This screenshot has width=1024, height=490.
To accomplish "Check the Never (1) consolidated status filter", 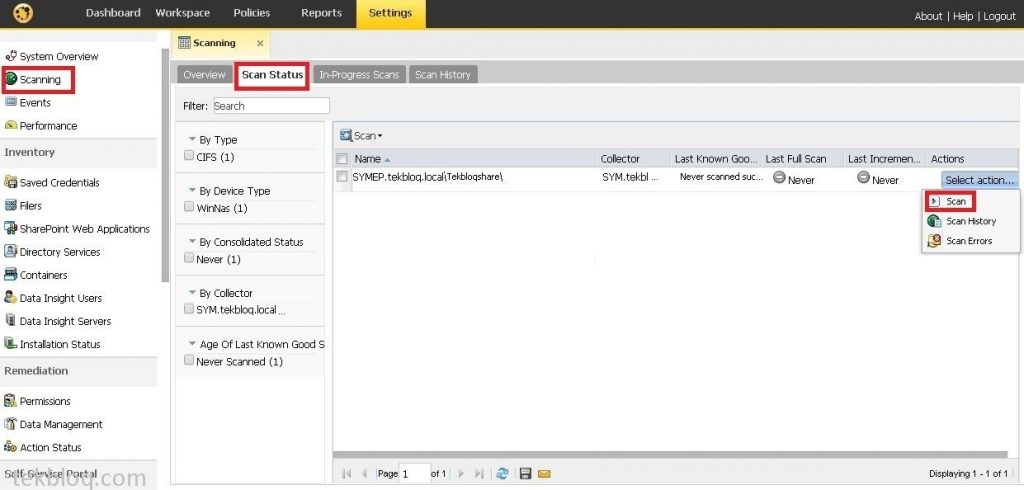I will click(189, 258).
